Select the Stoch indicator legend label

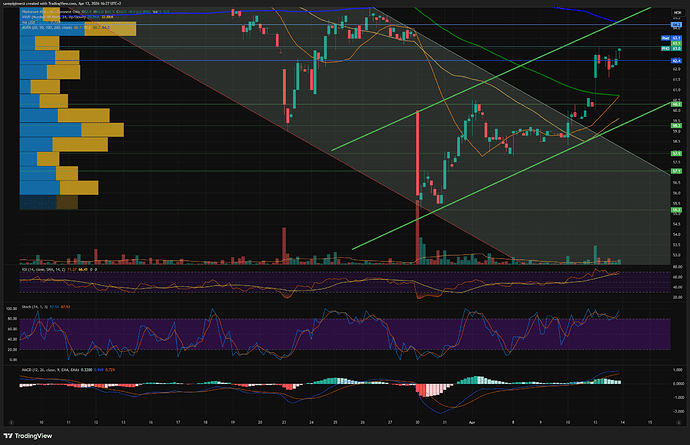click(x=29, y=307)
